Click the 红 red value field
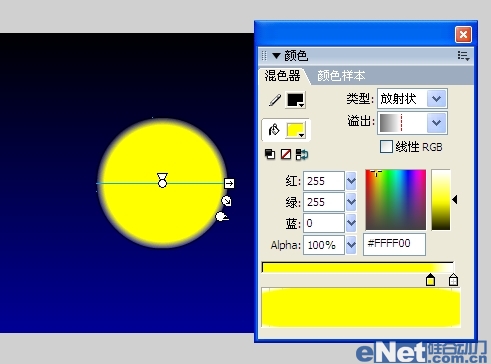Image resolution: width=491 pixels, height=364 pixels. click(x=323, y=181)
